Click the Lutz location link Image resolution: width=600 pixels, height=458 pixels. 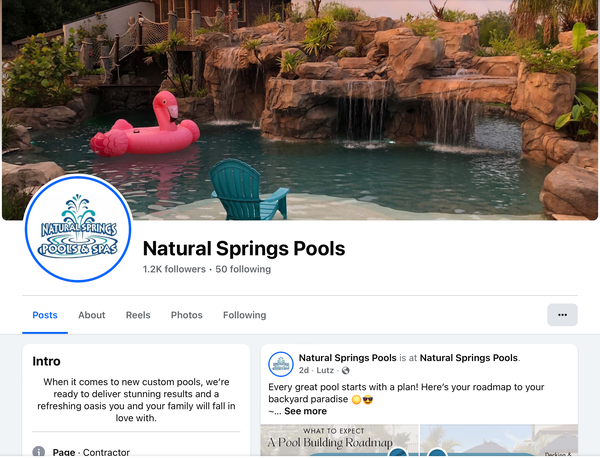325,370
